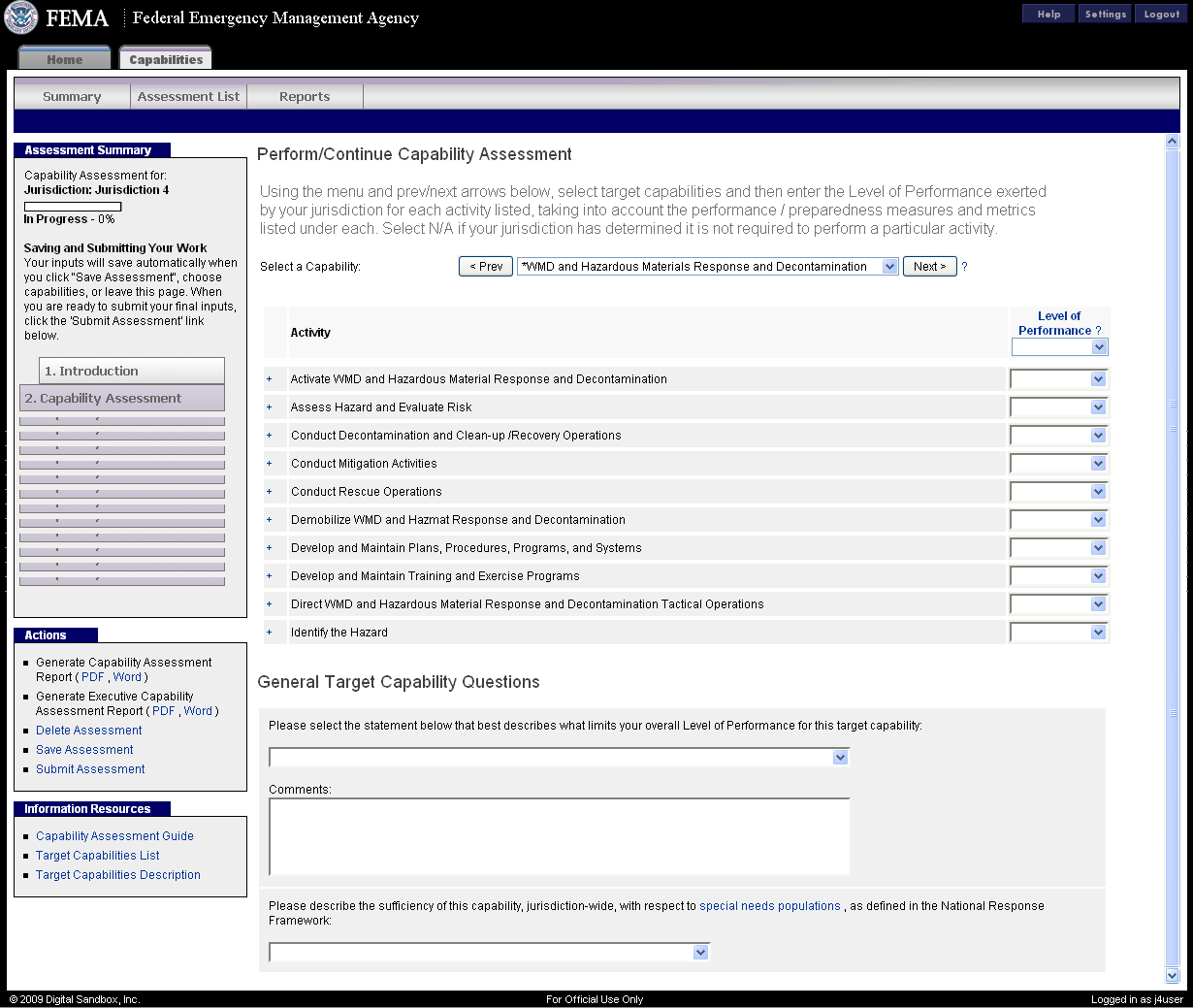Image resolution: width=1193 pixels, height=1008 pixels.
Task: Open performance dropdown for Training and Exercise row
Action: coord(1058,576)
